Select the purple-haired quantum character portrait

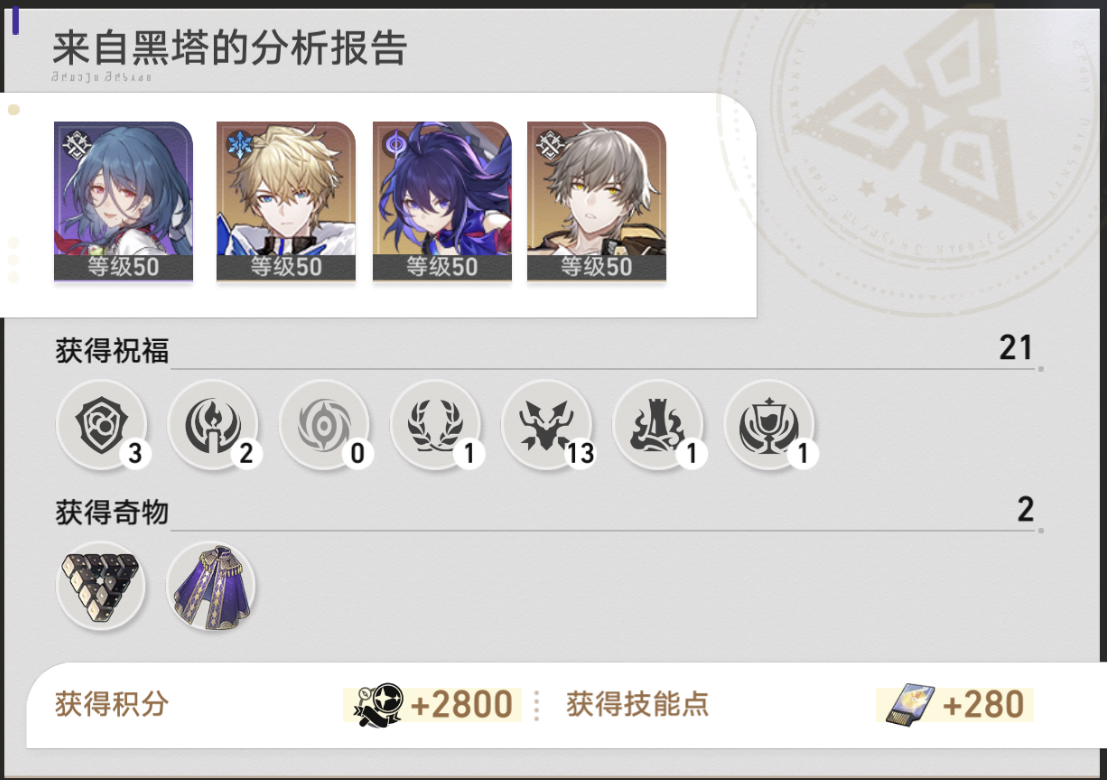442,202
